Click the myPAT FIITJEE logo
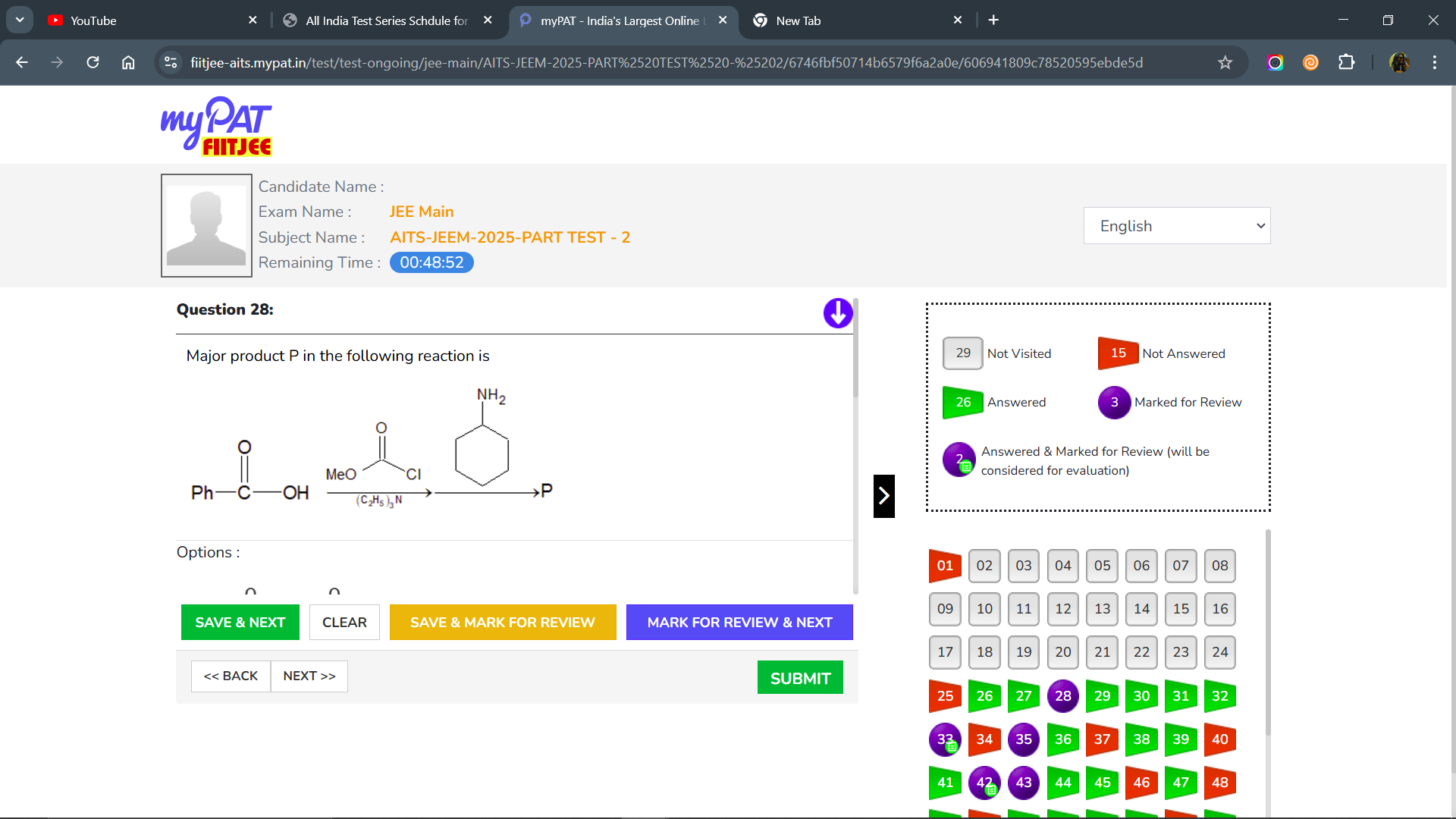The height and width of the screenshot is (819, 1456). pyautogui.click(x=217, y=126)
